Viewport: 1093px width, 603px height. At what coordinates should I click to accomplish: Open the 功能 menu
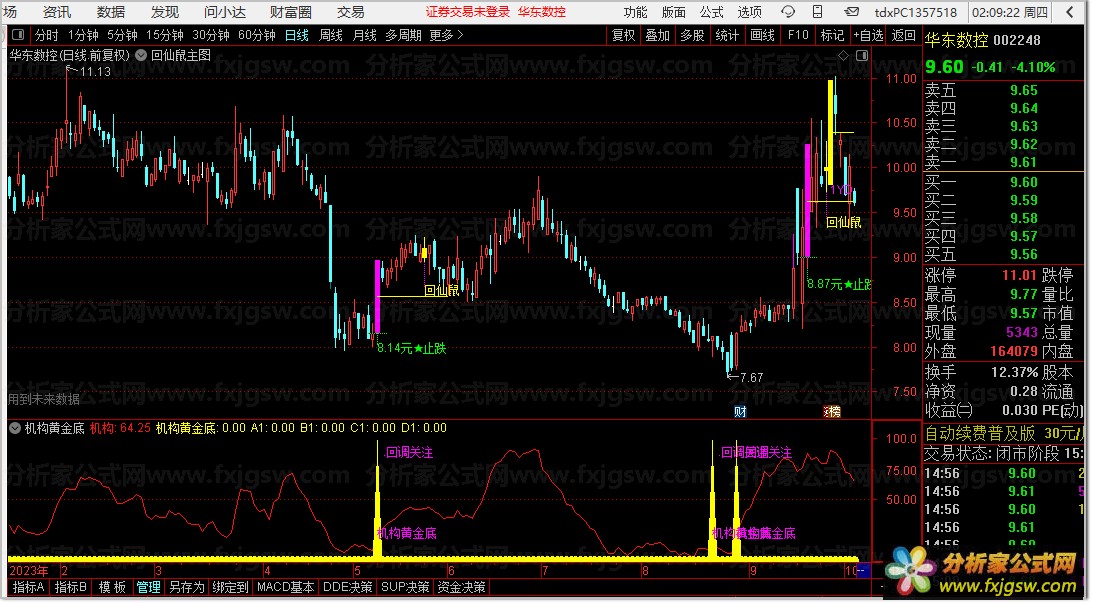click(635, 12)
